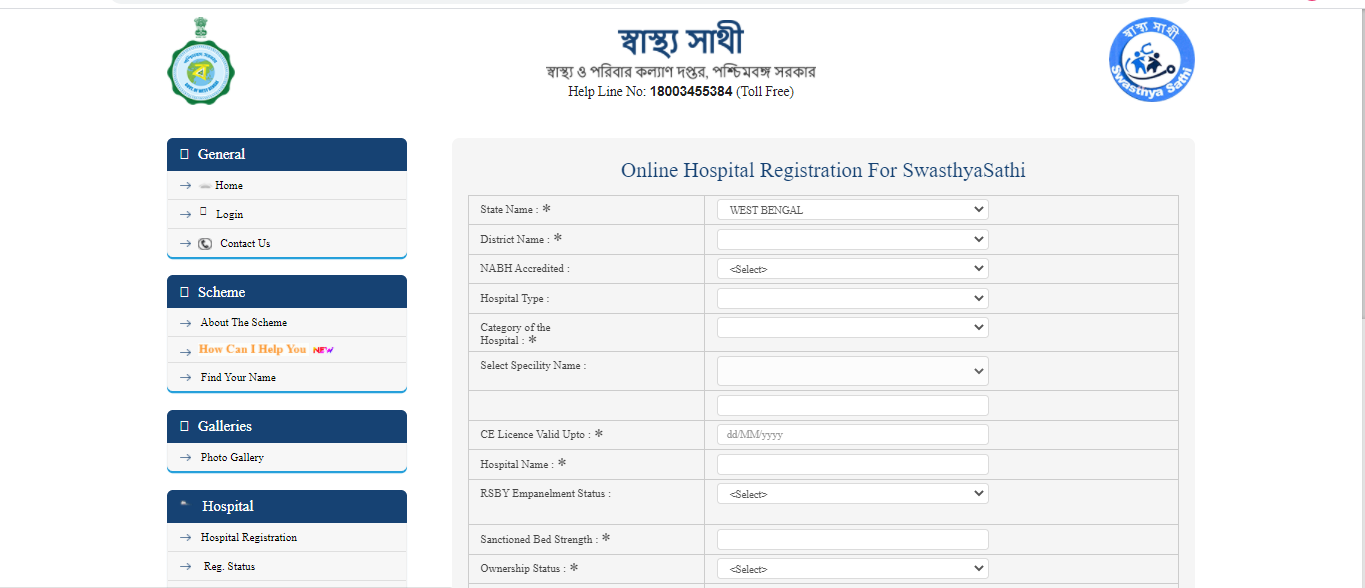Screen dimensions: 1365x588
Task: Open Reg. Status sidebar link
Action: (x=229, y=567)
